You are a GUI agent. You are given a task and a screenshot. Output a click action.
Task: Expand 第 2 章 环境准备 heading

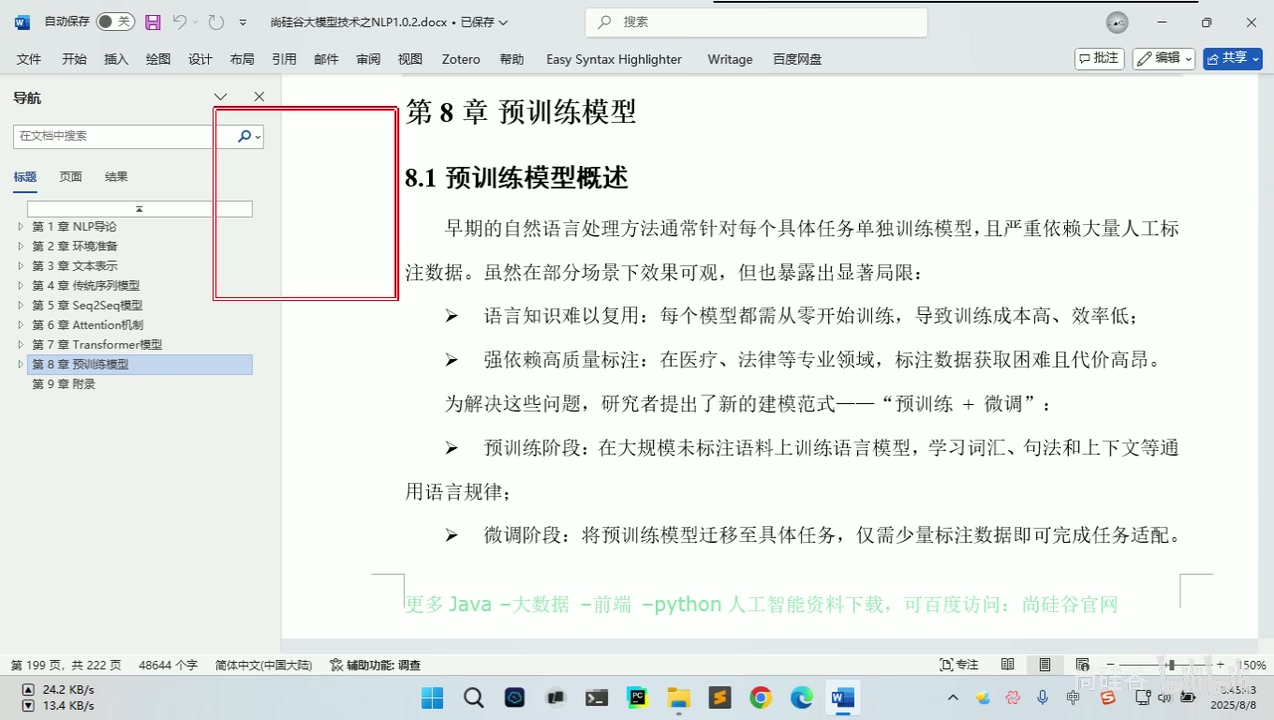pos(20,246)
